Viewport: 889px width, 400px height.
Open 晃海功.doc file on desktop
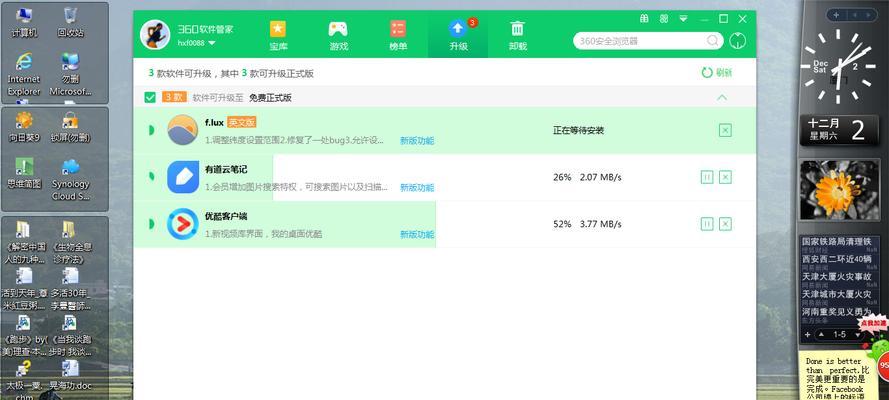click(x=70, y=376)
